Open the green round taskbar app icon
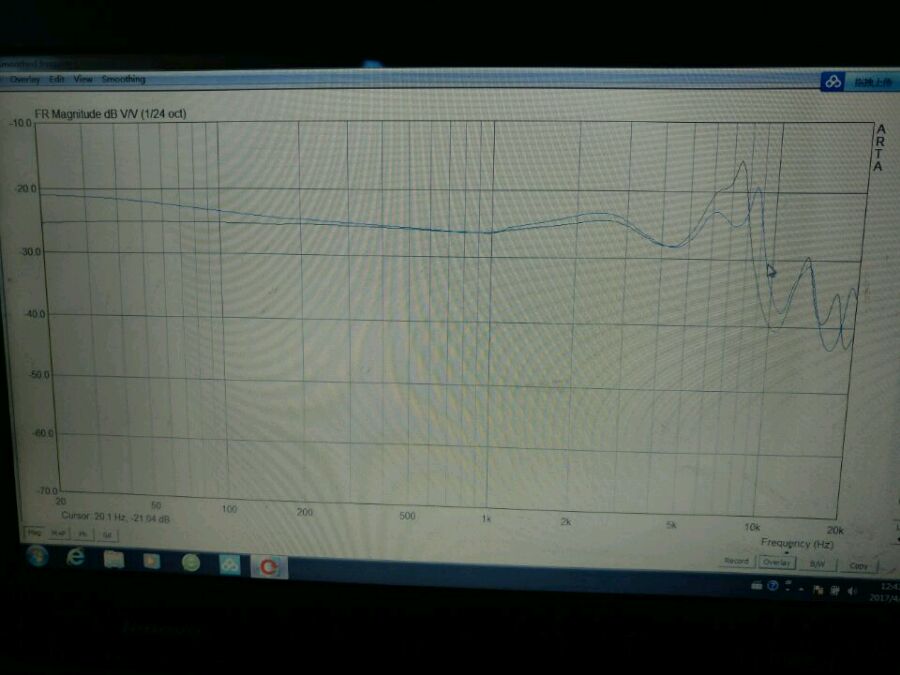900x675 pixels. pos(191,563)
